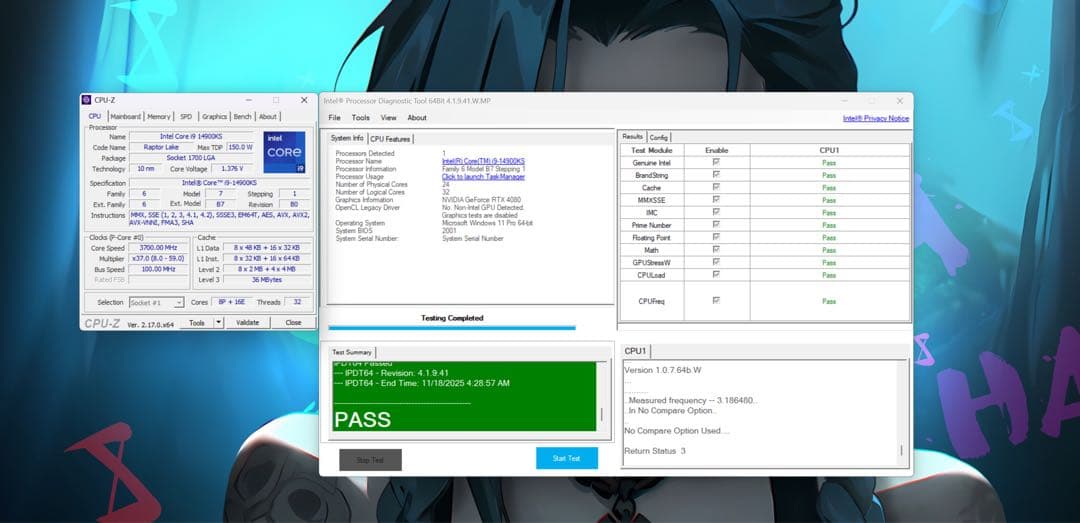Click the Core Speed 3700.00 MHz field

158,248
